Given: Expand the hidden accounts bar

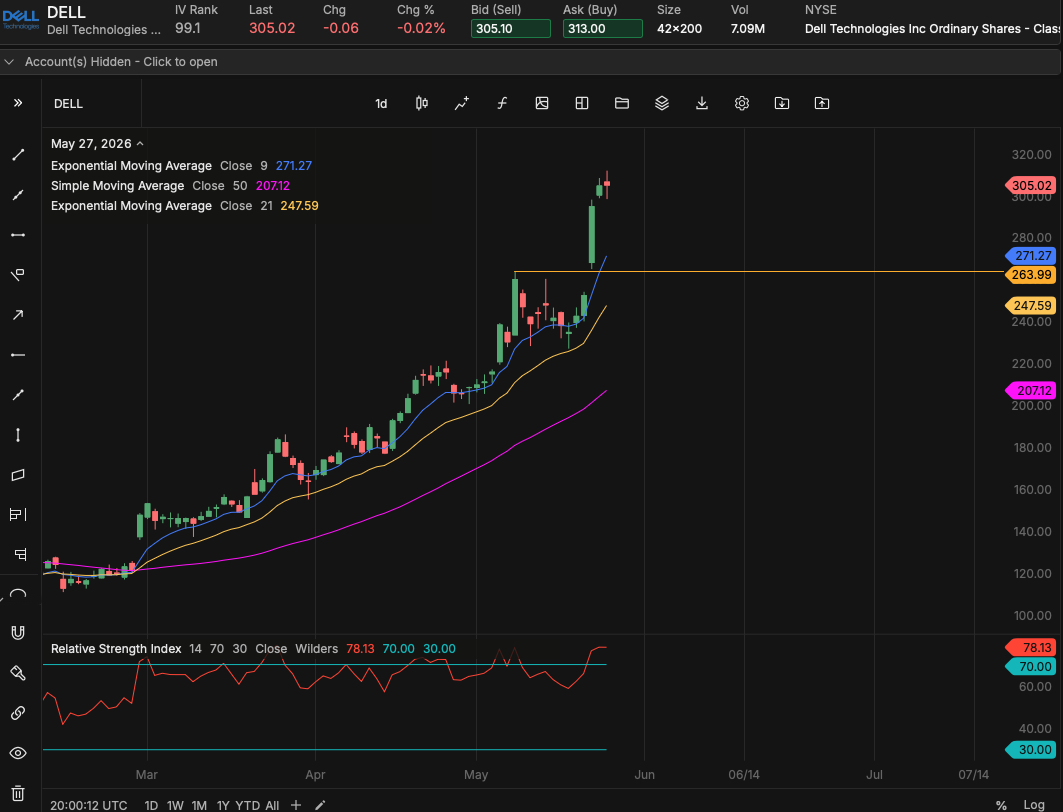Looking at the screenshot, I should click(x=530, y=62).
